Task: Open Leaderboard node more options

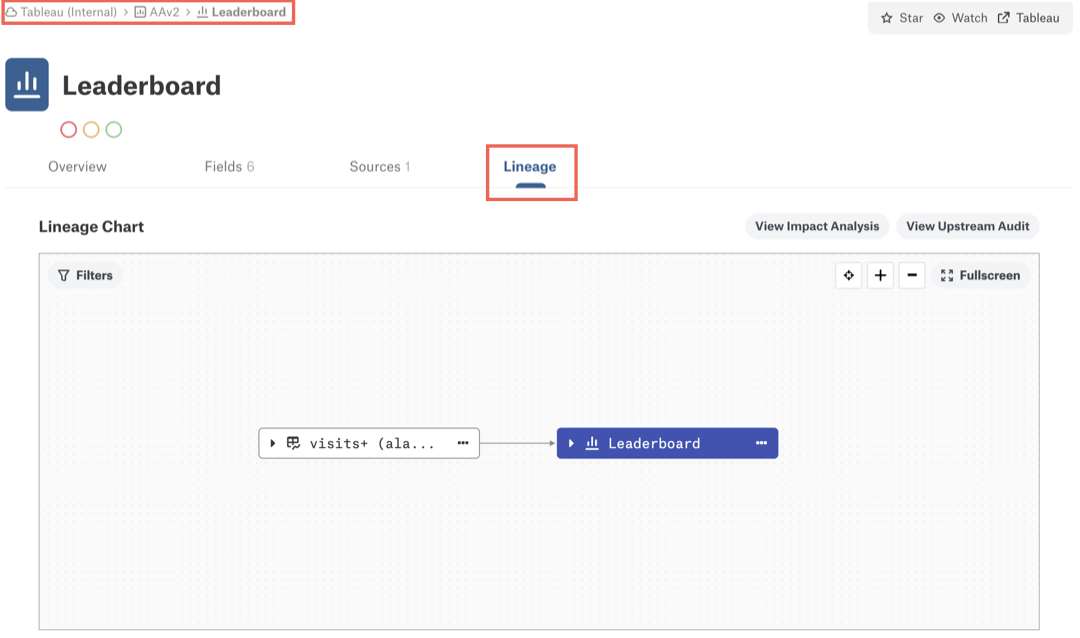Action: pyautogui.click(x=761, y=443)
